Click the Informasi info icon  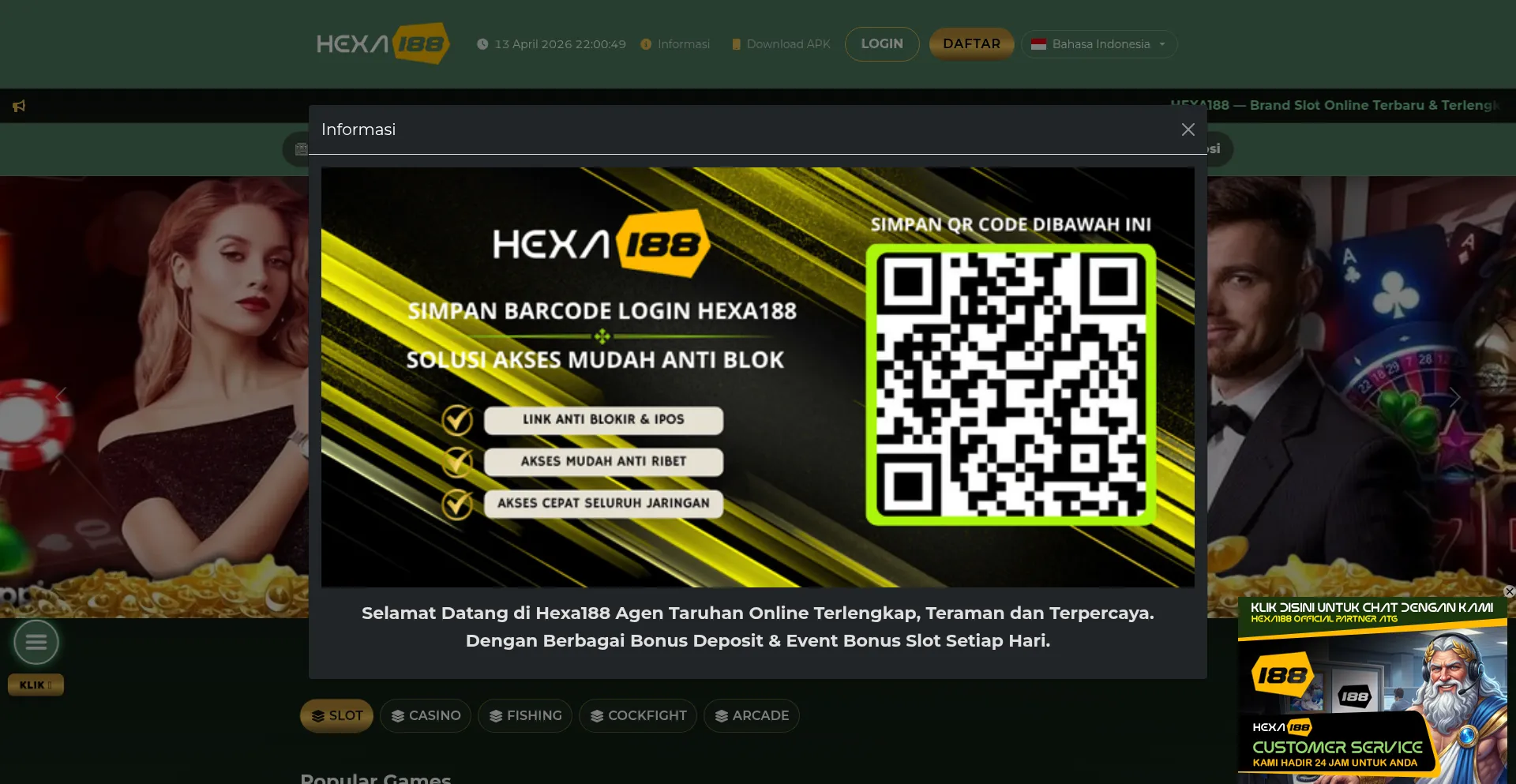coord(646,44)
